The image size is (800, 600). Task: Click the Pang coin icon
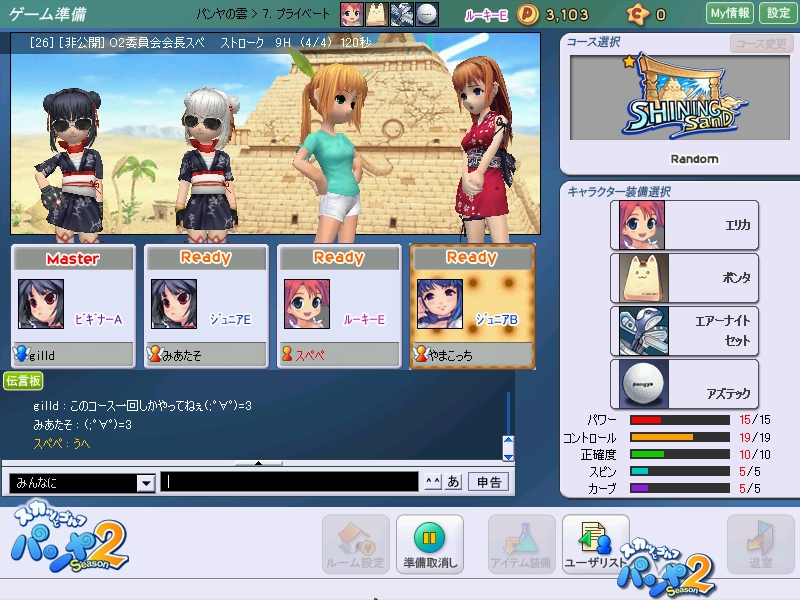click(528, 14)
